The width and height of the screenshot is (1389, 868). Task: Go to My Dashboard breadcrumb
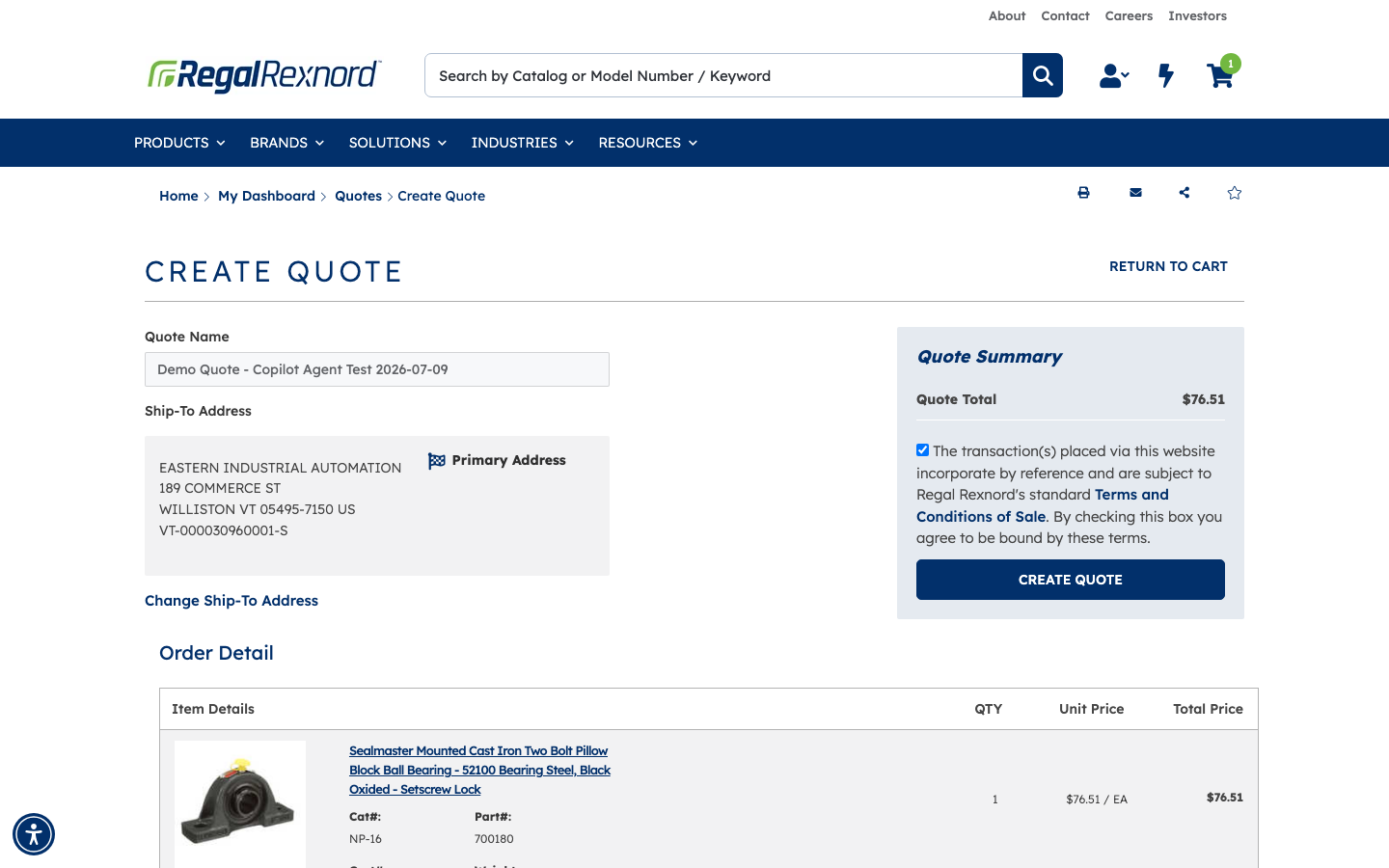pyautogui.click(x=266, y=196)
